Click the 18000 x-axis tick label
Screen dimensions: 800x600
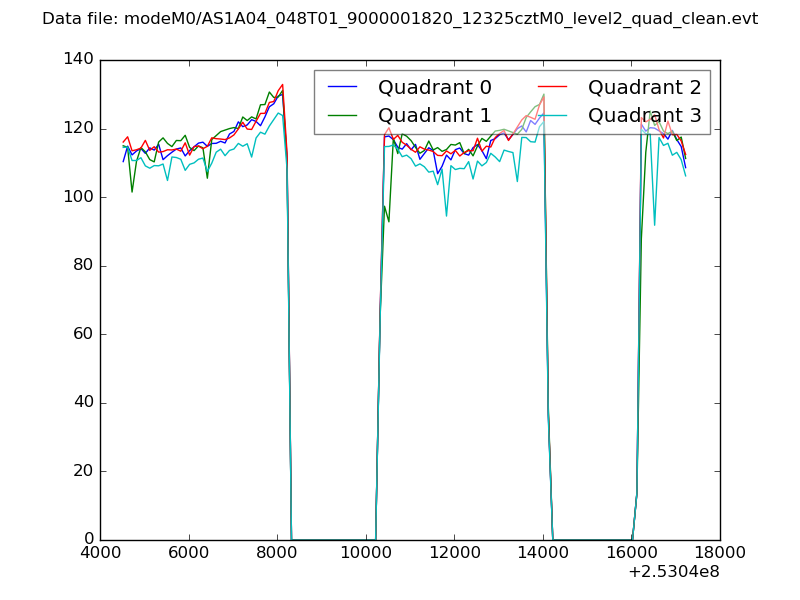(x=720, y=554)
